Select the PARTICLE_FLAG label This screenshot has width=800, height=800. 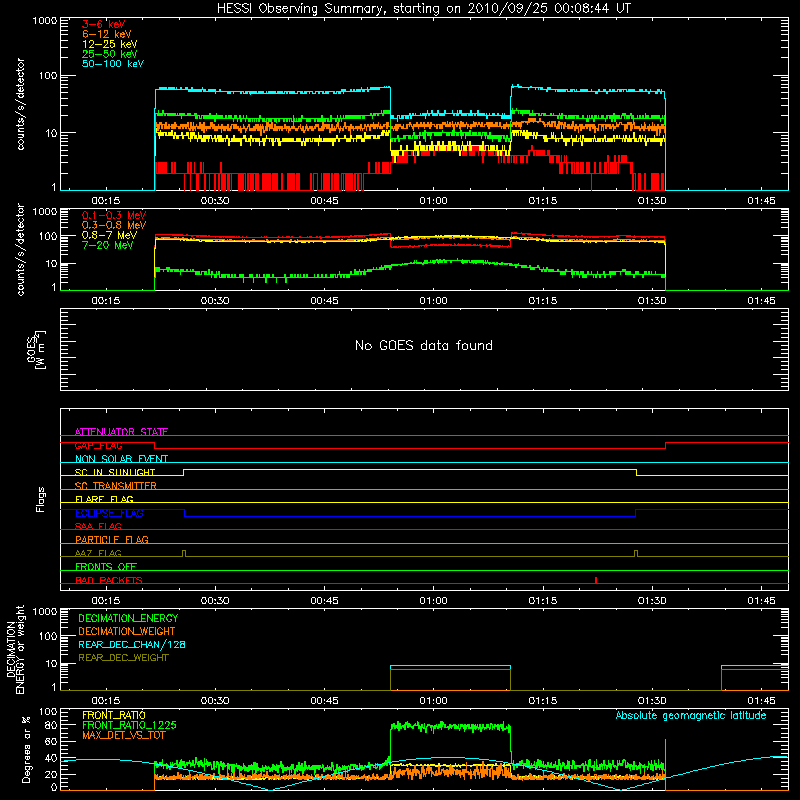[x=112, y=539]
